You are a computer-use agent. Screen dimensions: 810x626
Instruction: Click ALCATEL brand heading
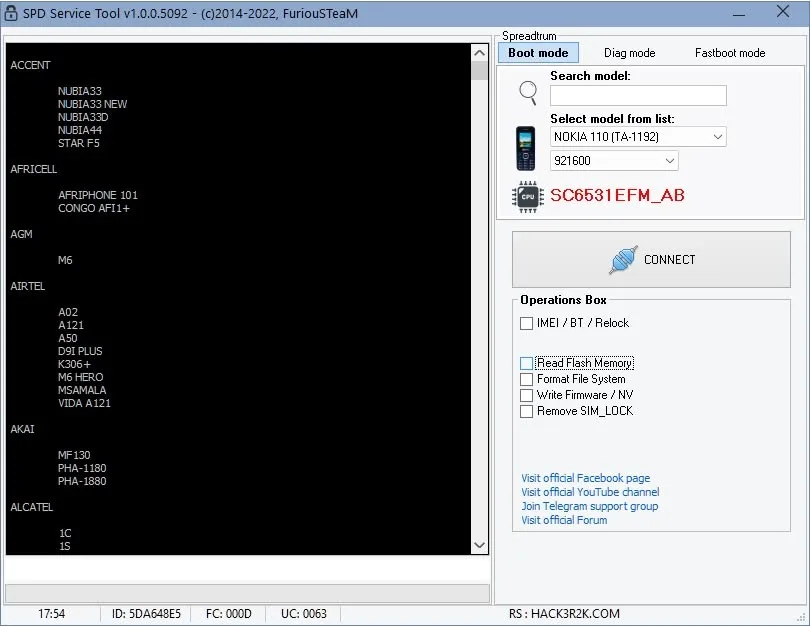(x=32, y=507)
